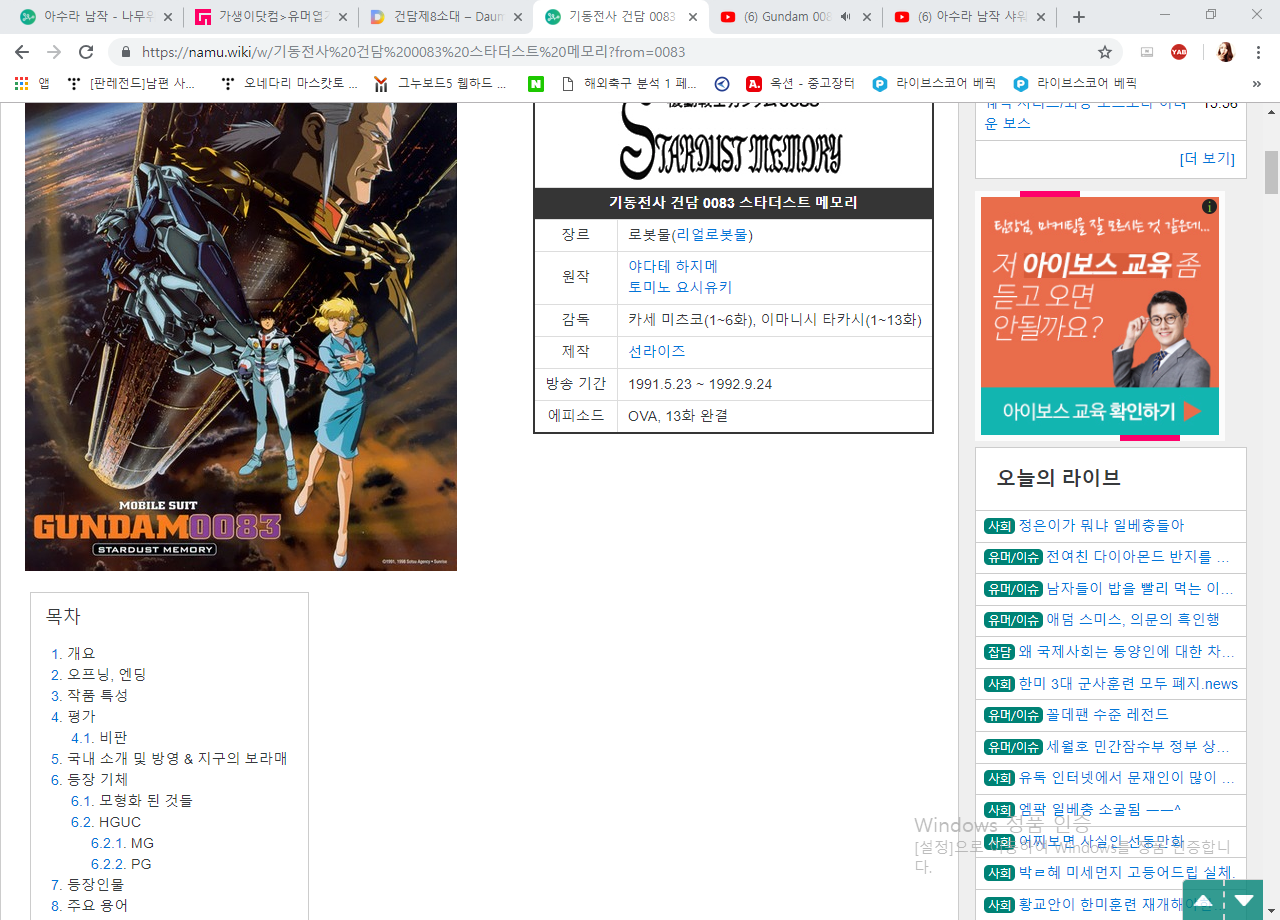
Task: Go back to the previous page
Action: [22, 52]
